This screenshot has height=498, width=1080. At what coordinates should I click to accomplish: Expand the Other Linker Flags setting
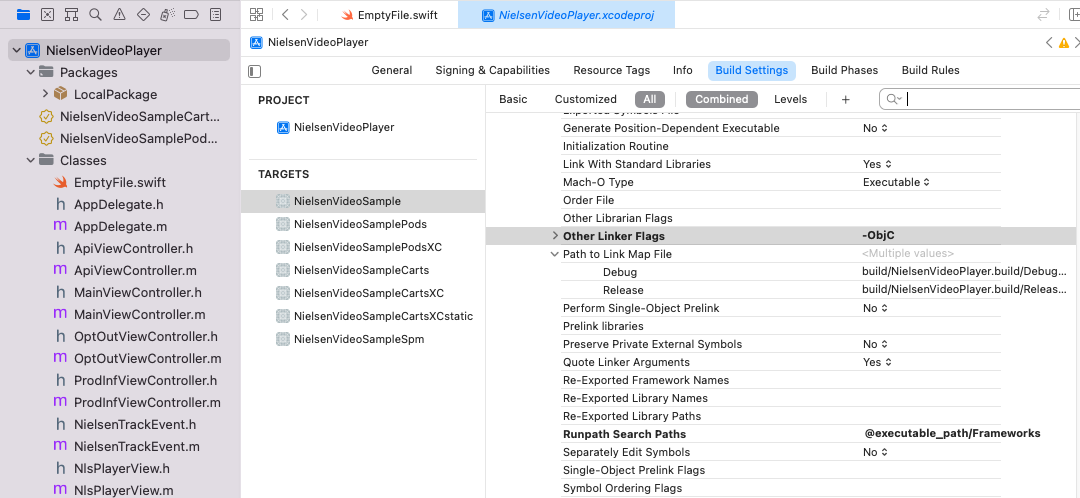click(x=555, y=236)
